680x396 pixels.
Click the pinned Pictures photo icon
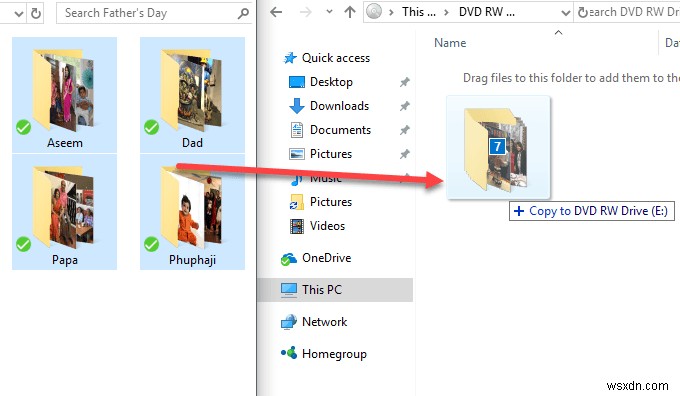(x=297, y=154)
